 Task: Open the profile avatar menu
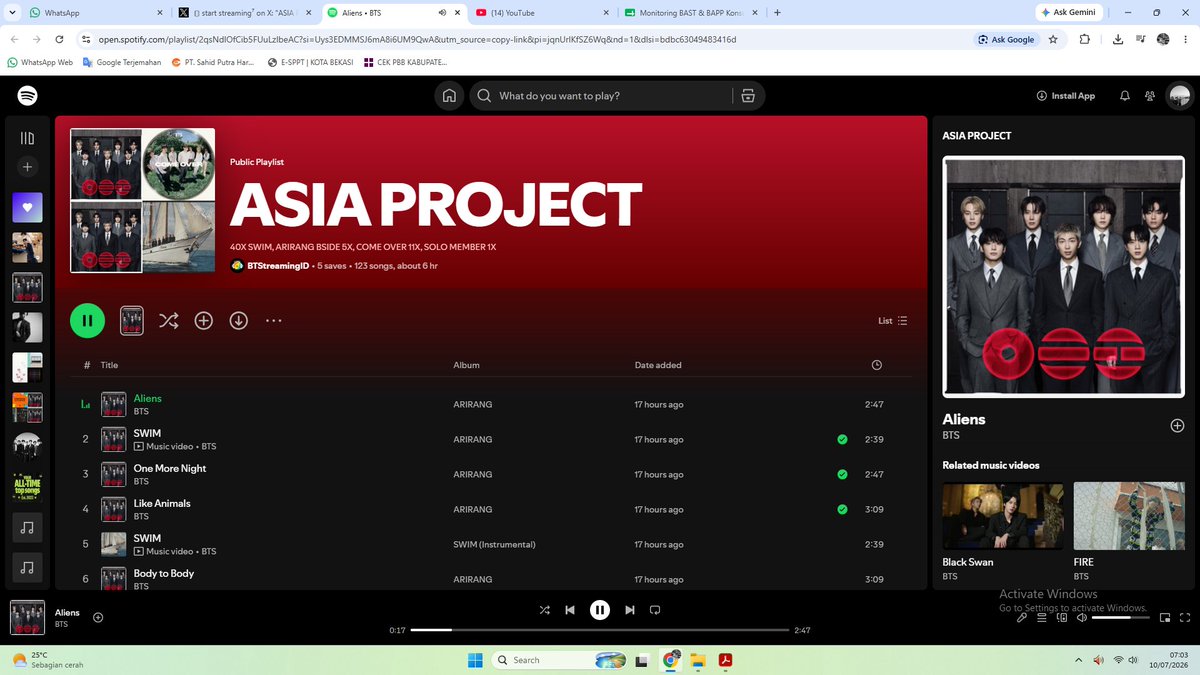pos(1180,96)
